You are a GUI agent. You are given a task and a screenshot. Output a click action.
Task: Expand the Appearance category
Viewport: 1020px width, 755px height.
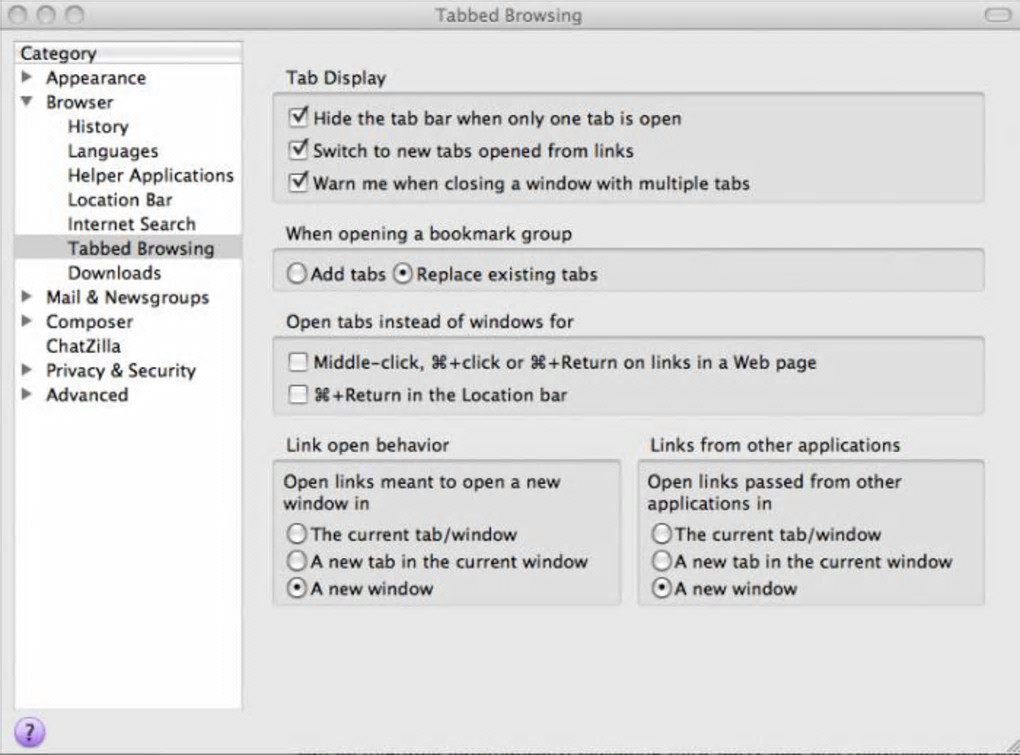[27, 78]
